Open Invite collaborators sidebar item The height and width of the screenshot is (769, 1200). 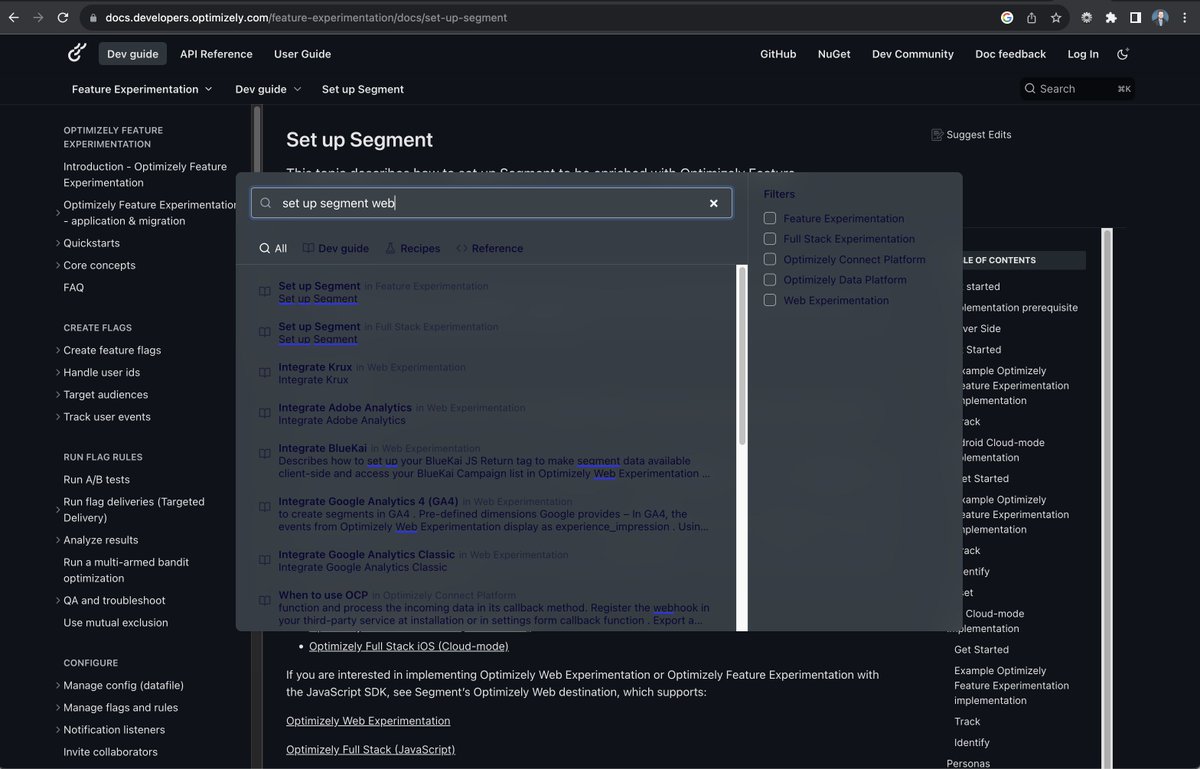coord(111,752)
